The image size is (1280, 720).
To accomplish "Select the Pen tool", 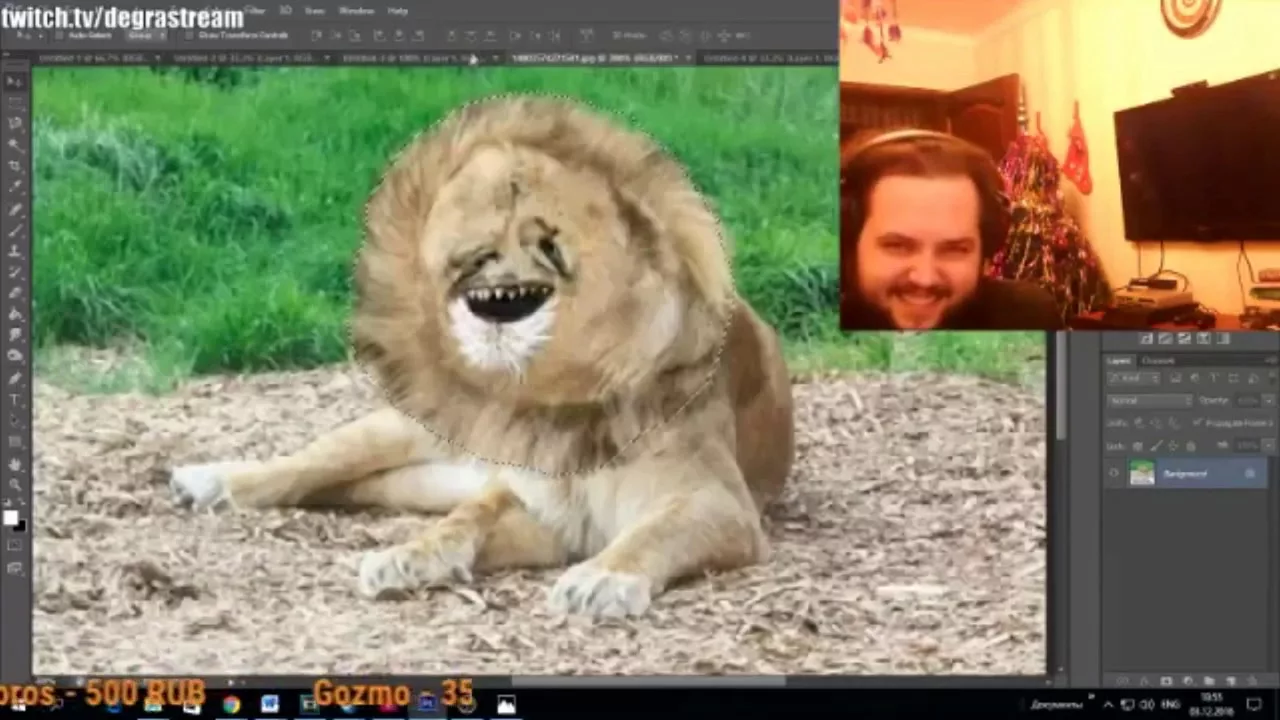I will tap(15, 380).
